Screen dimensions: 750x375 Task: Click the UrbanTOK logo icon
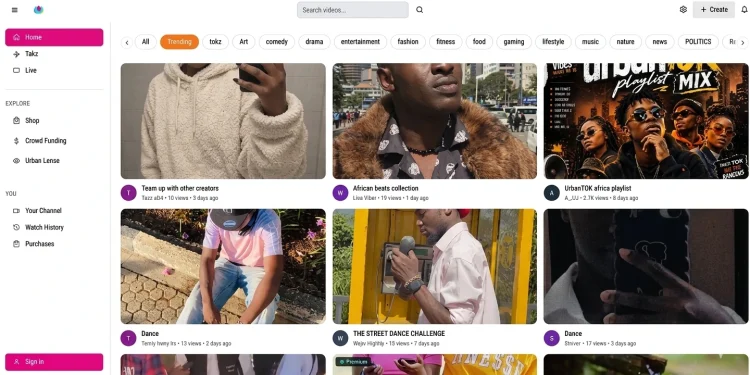(38, 10)
